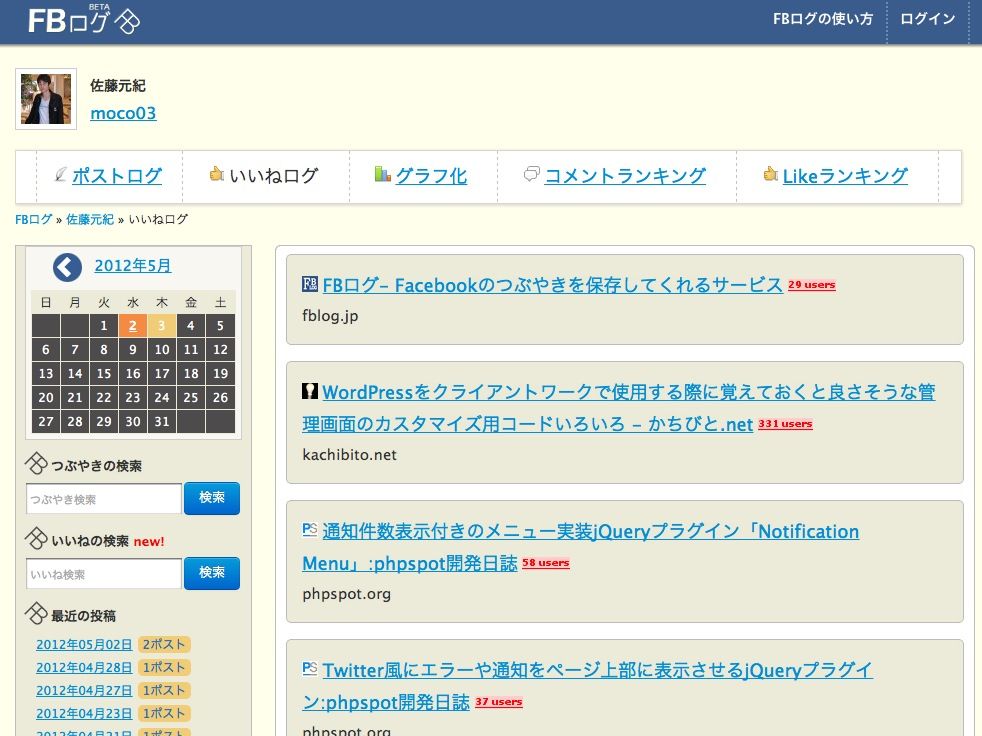Click favicon of Twitter風 article entry

click(x=310, y=668)
